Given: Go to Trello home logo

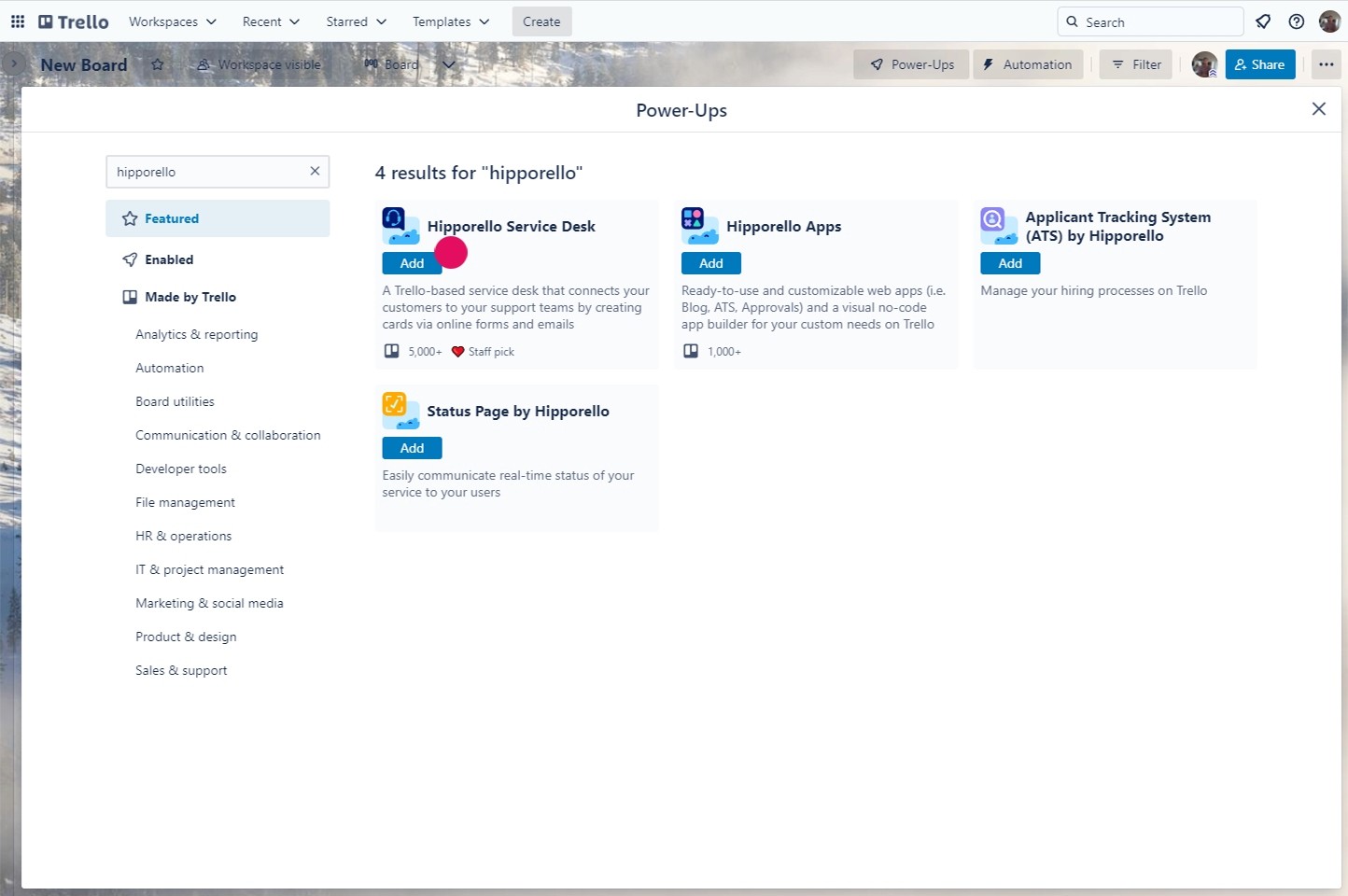Looking at the screenshot, I should tap(74, 21).
